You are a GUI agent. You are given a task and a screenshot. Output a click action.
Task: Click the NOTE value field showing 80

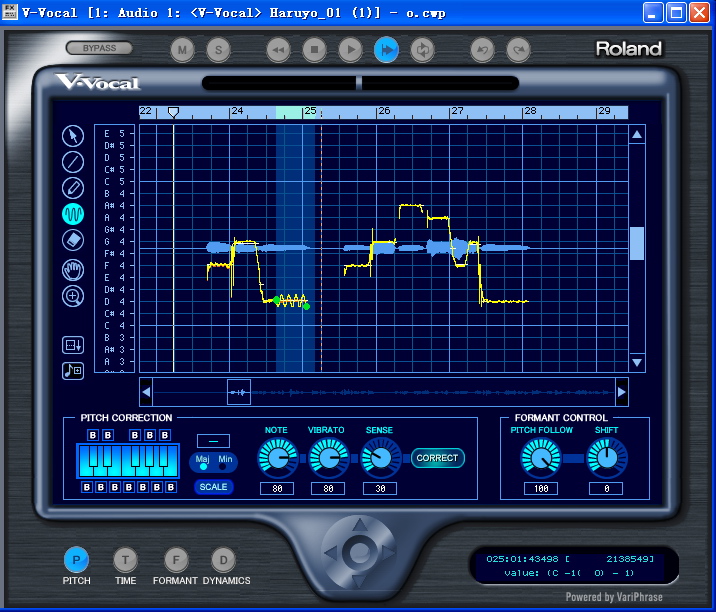(277, 489)
